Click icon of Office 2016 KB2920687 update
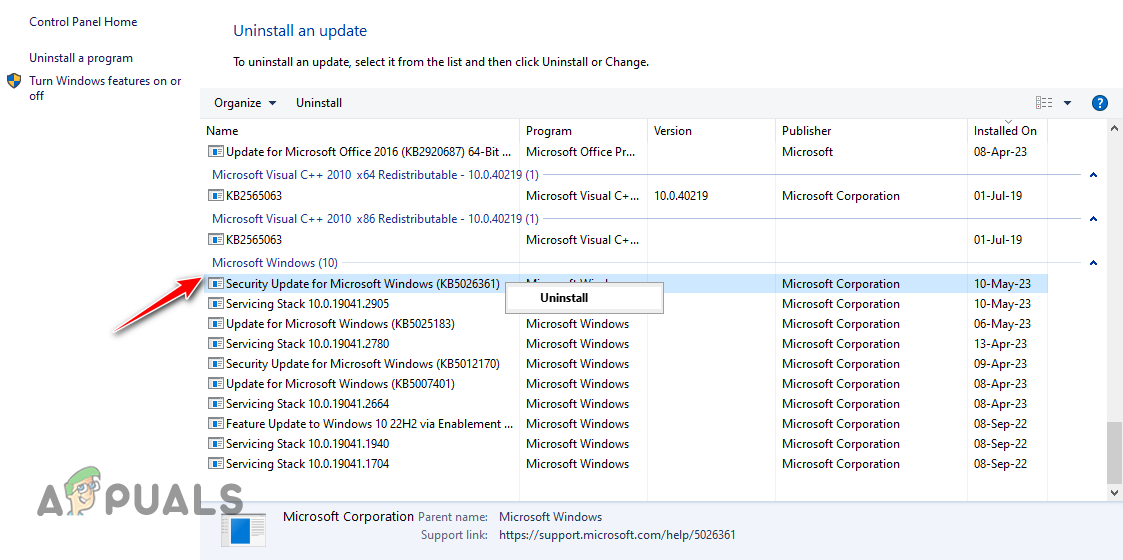The height and width of the screenshot is (560, 1123). pyautogui.click(x=216, y=152)
